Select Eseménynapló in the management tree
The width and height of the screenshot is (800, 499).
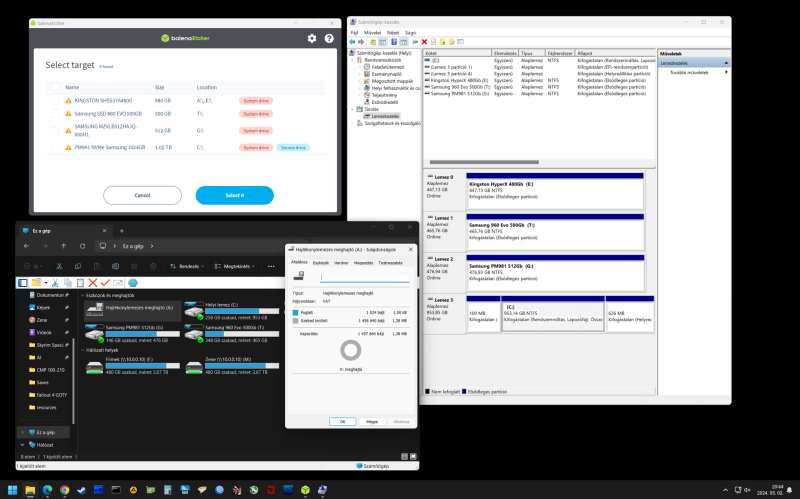pos(387,74)
